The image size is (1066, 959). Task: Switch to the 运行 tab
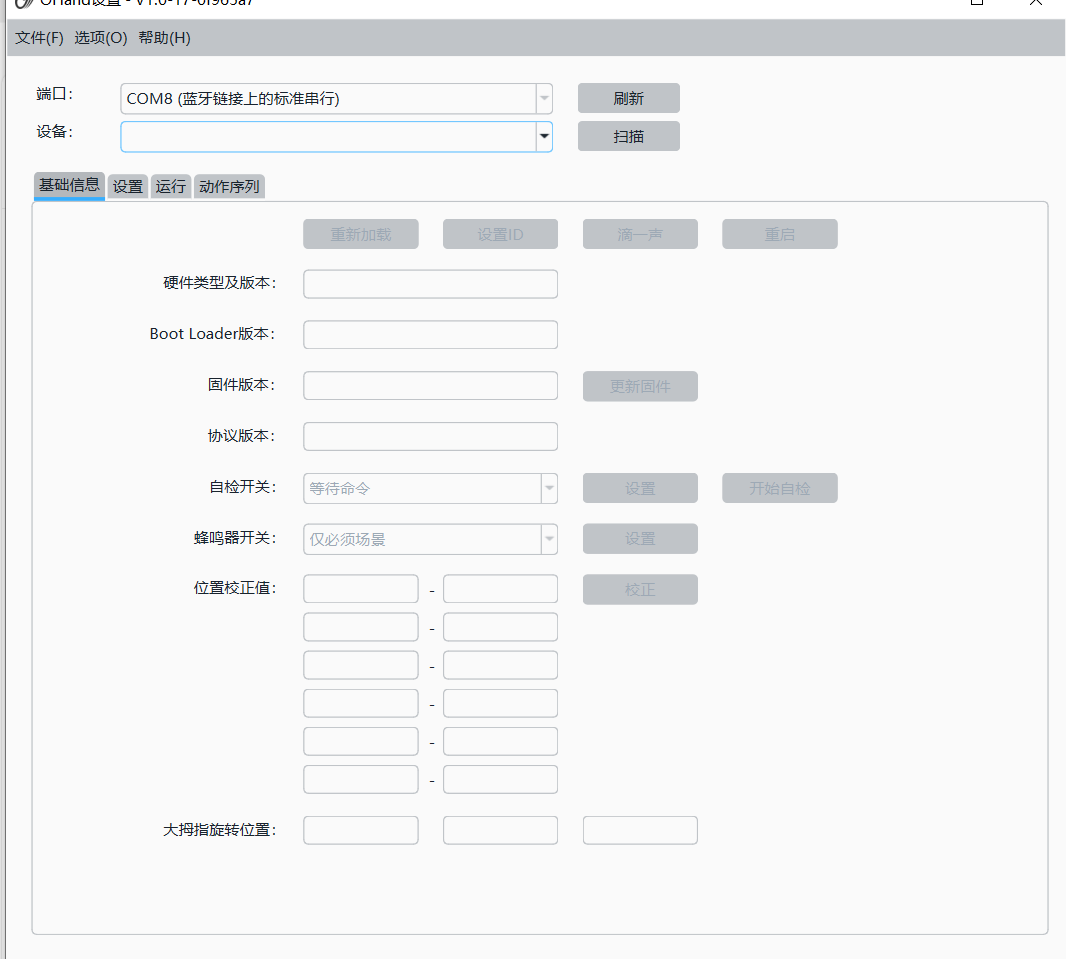[x=171, y=186]
